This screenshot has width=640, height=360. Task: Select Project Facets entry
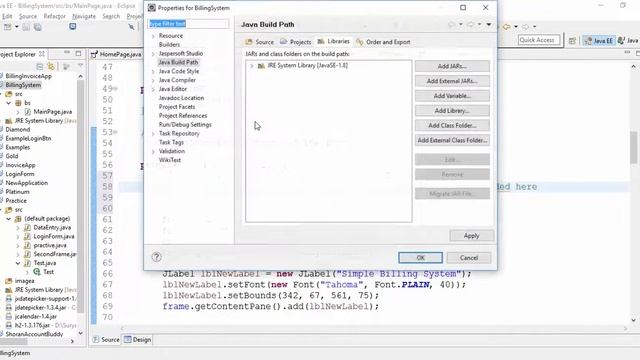pyautogui.click(x=177, y=107)
